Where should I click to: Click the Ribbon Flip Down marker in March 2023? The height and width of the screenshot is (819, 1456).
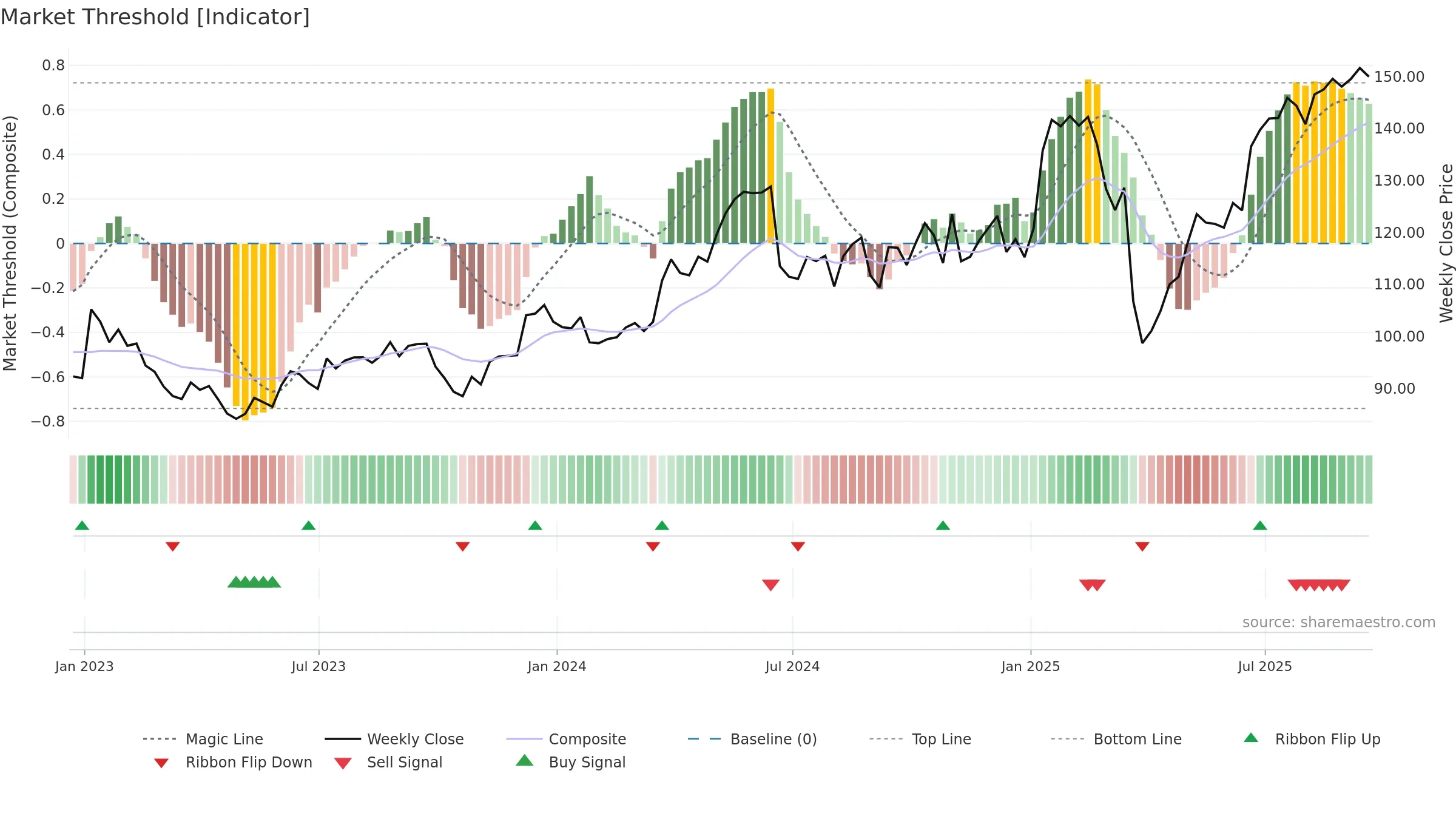click(x=172, y=547)
